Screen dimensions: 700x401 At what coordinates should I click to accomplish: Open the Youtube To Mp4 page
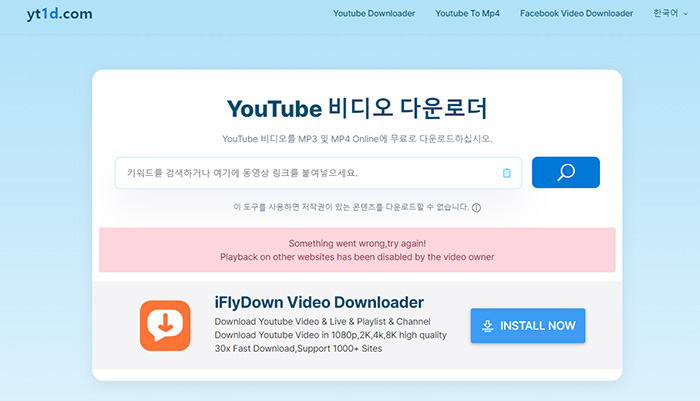coord(467,13)
